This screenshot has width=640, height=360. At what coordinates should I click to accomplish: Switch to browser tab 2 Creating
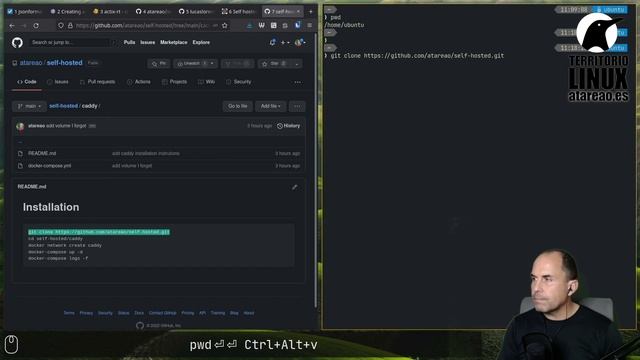pyautogui.click(x=68, y=11)
